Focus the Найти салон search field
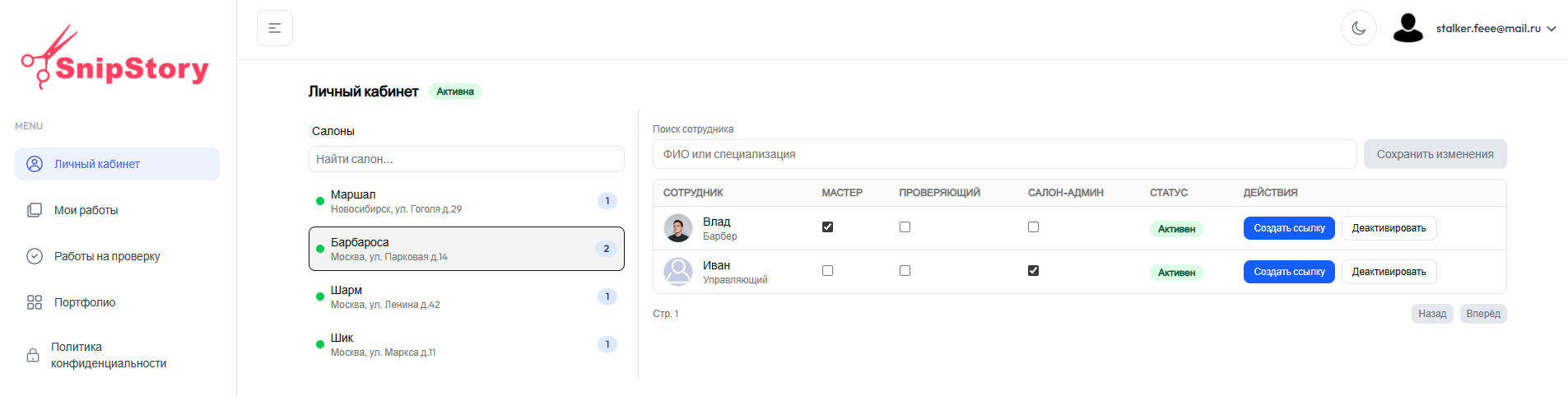1568x397 pixels. 467,159
